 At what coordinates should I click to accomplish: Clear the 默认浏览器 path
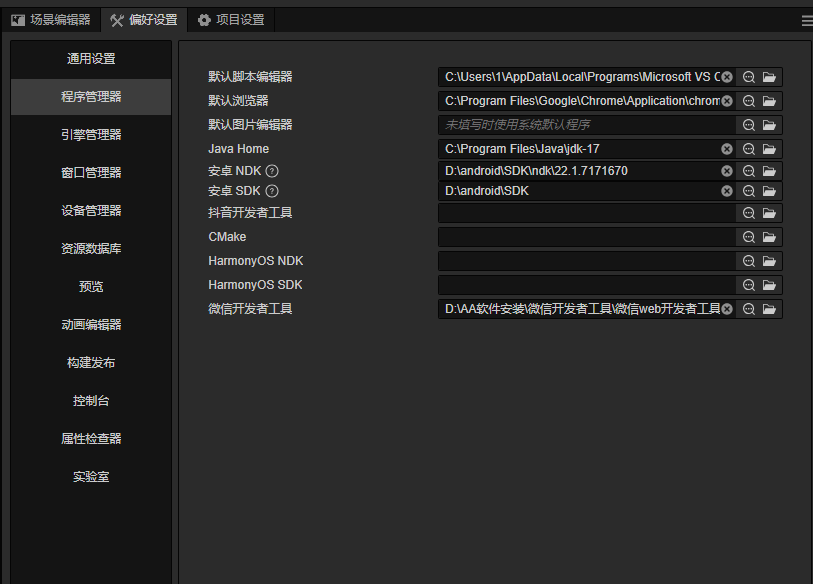pyautogui.click(x=727, y=101)
